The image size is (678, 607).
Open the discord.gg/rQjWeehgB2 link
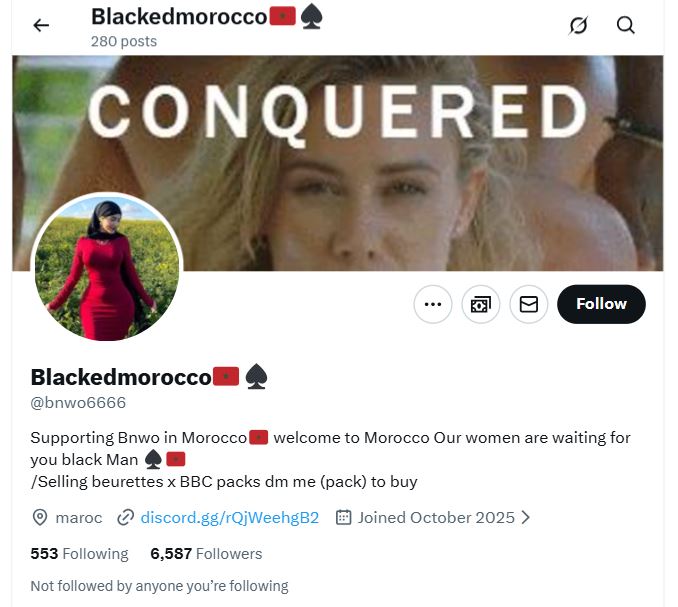pos(230,518)
